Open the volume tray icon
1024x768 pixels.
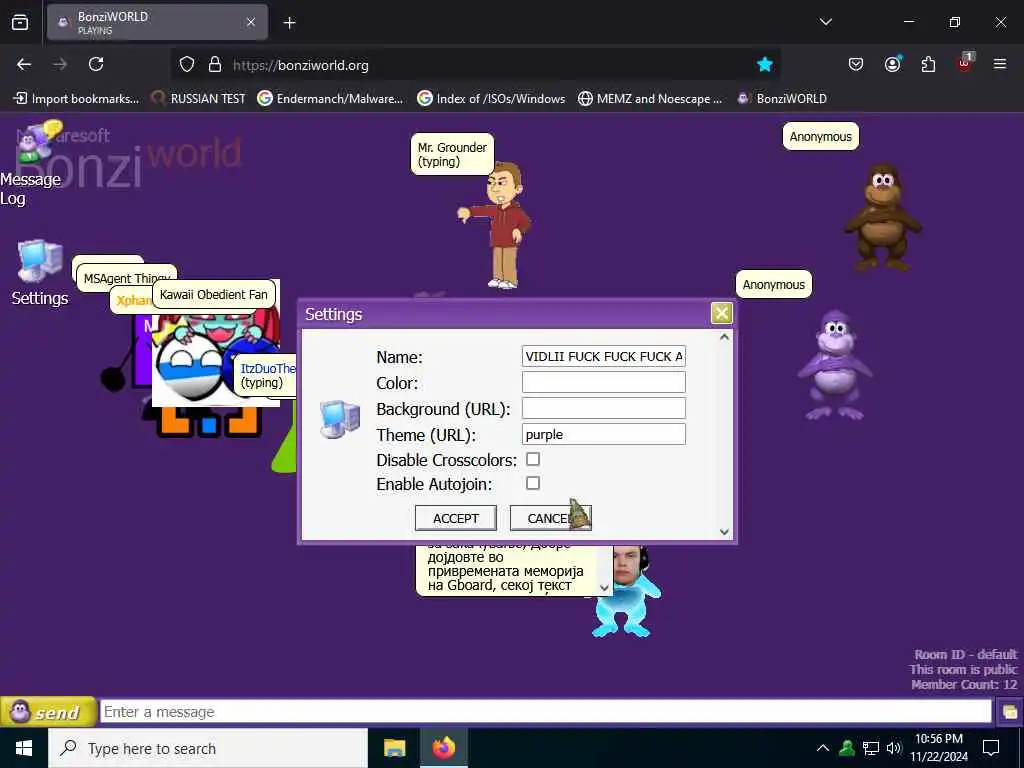(x=893, y=748)
